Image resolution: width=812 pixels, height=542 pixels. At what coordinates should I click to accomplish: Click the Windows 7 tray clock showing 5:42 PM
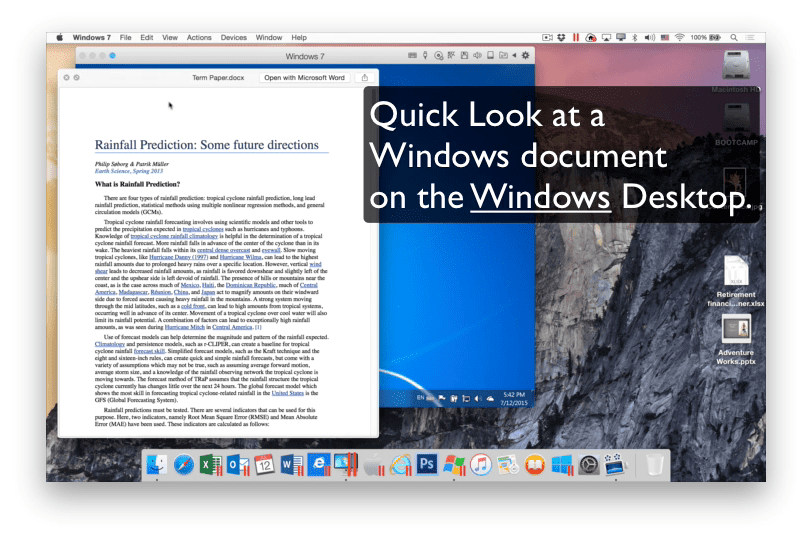514,398
